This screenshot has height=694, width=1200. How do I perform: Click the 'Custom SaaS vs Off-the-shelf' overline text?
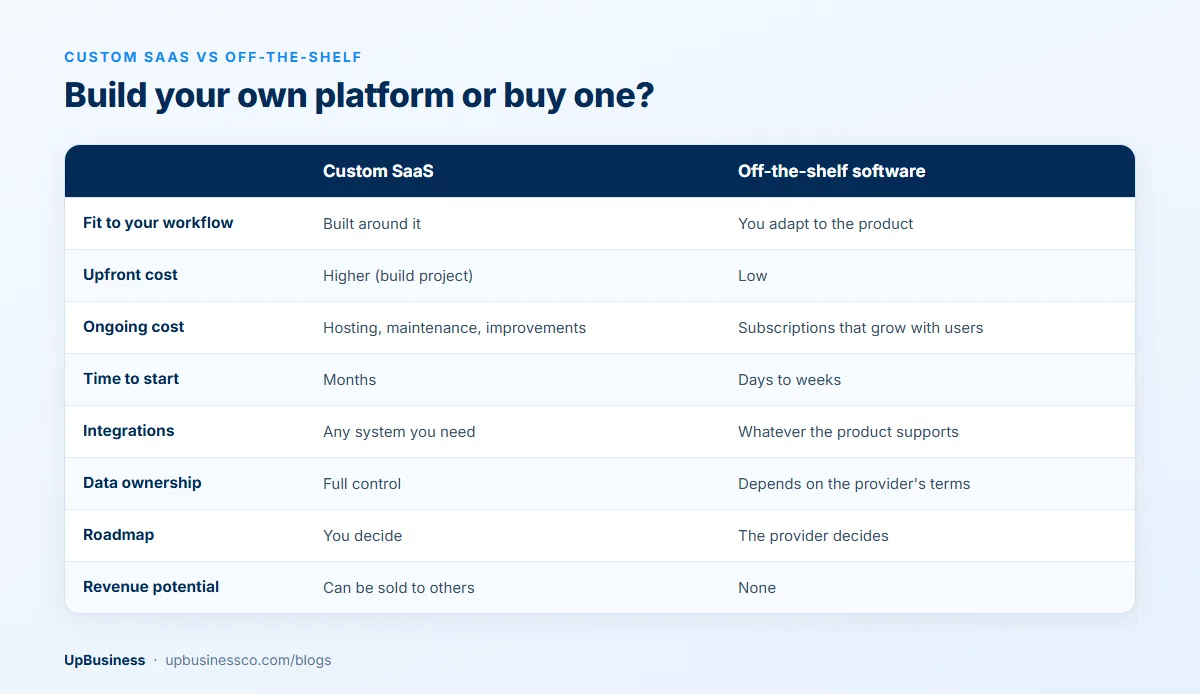213,57
